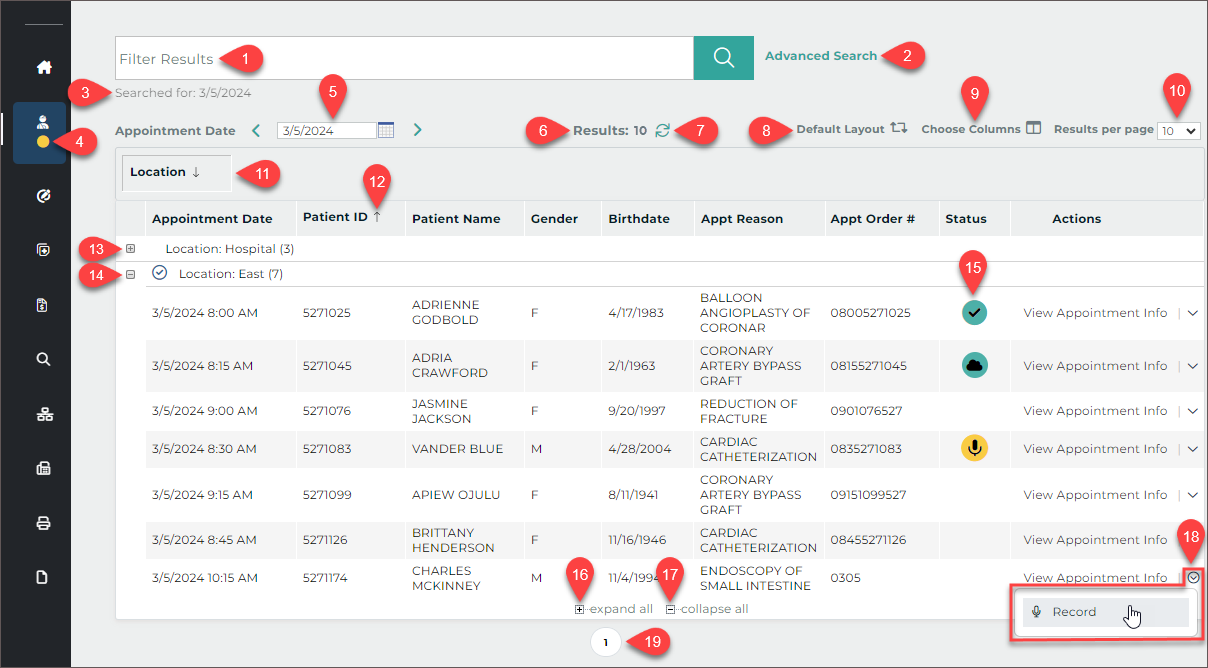Expand the Location: Hospital group

(130, 248)
